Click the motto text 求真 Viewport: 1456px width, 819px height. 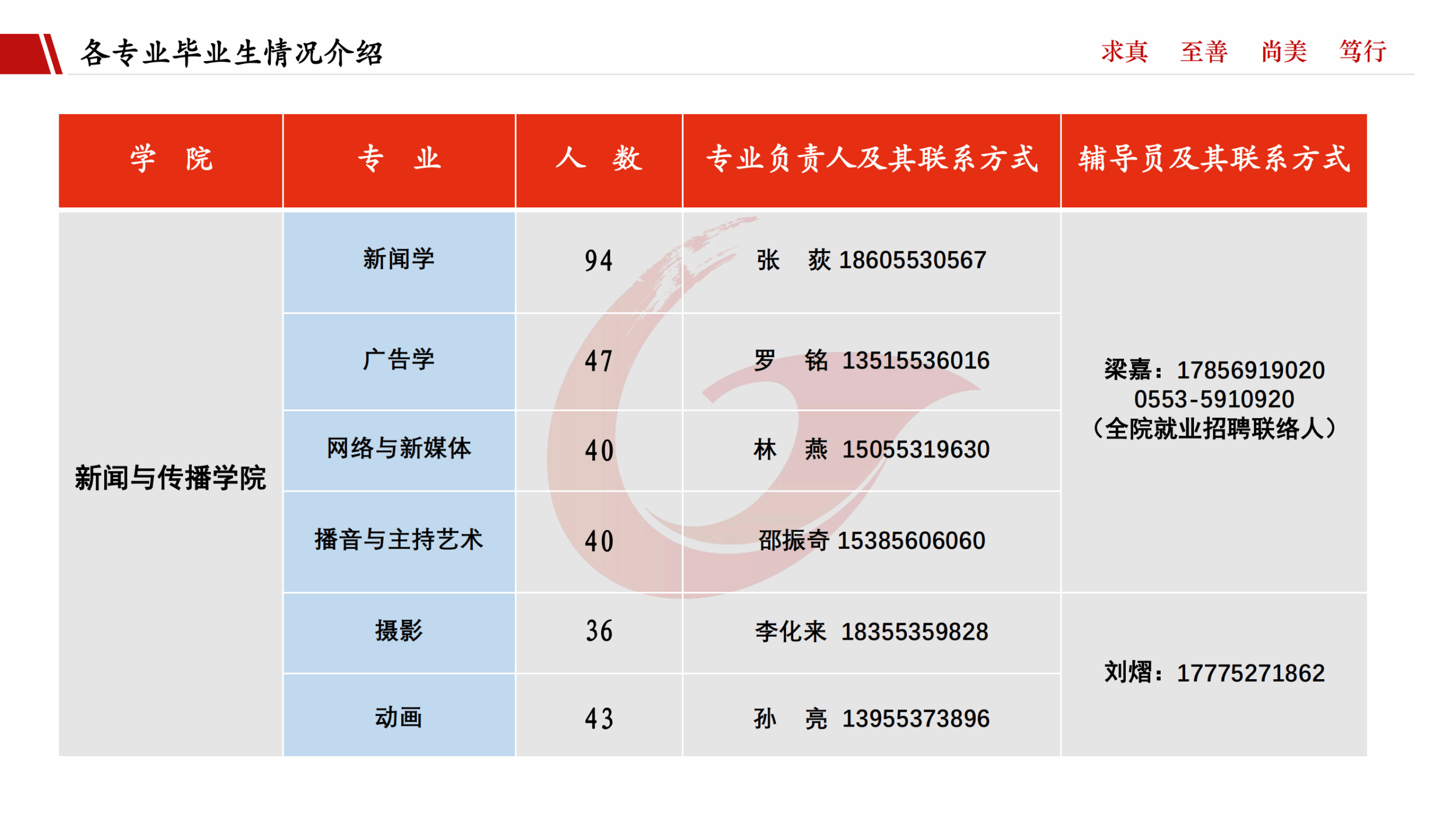(x=1124, y=51)
